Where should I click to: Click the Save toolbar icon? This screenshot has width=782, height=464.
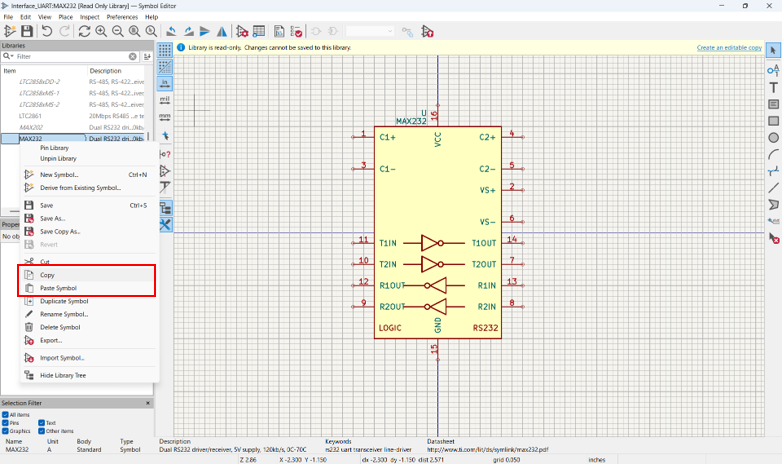[x=27, y=31]
